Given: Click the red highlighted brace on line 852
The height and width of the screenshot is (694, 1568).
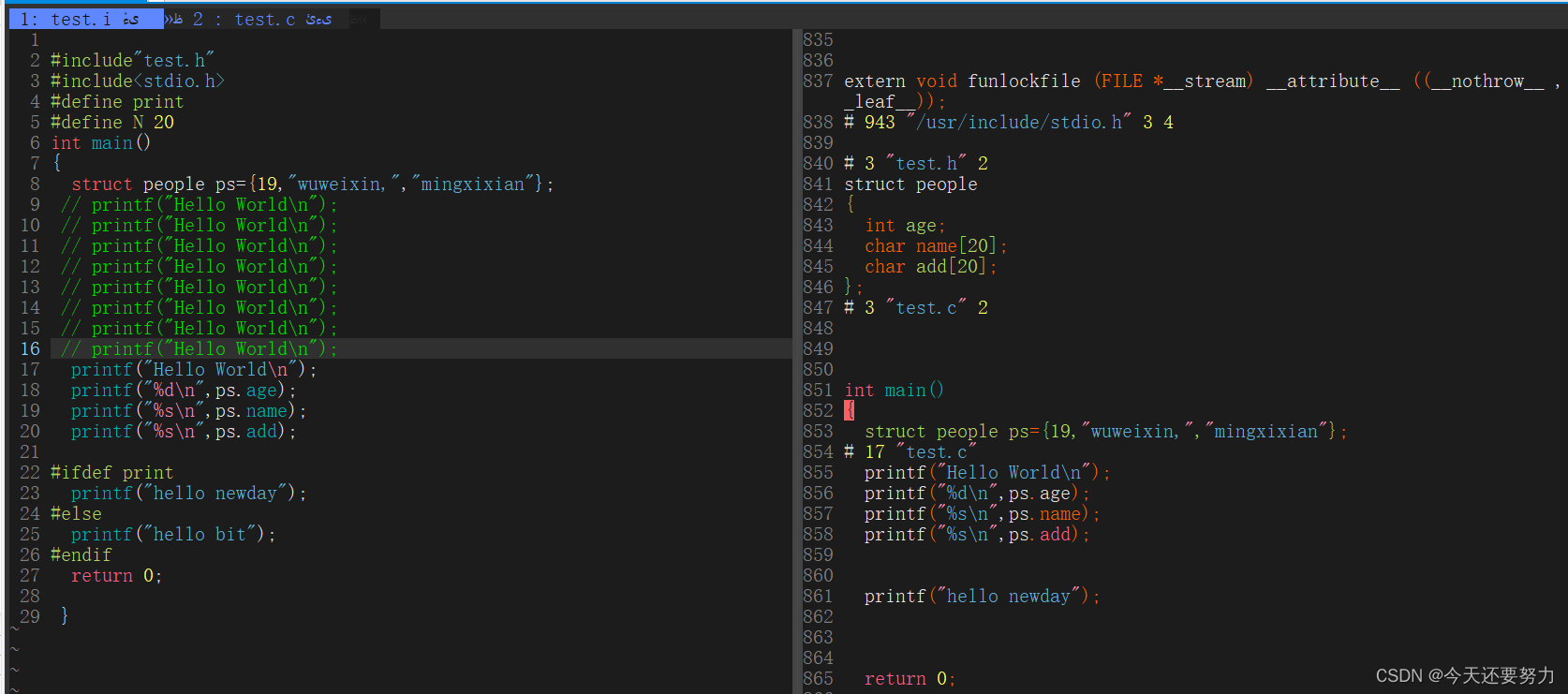Looking at the screenshot, I should tap(849, 411).
